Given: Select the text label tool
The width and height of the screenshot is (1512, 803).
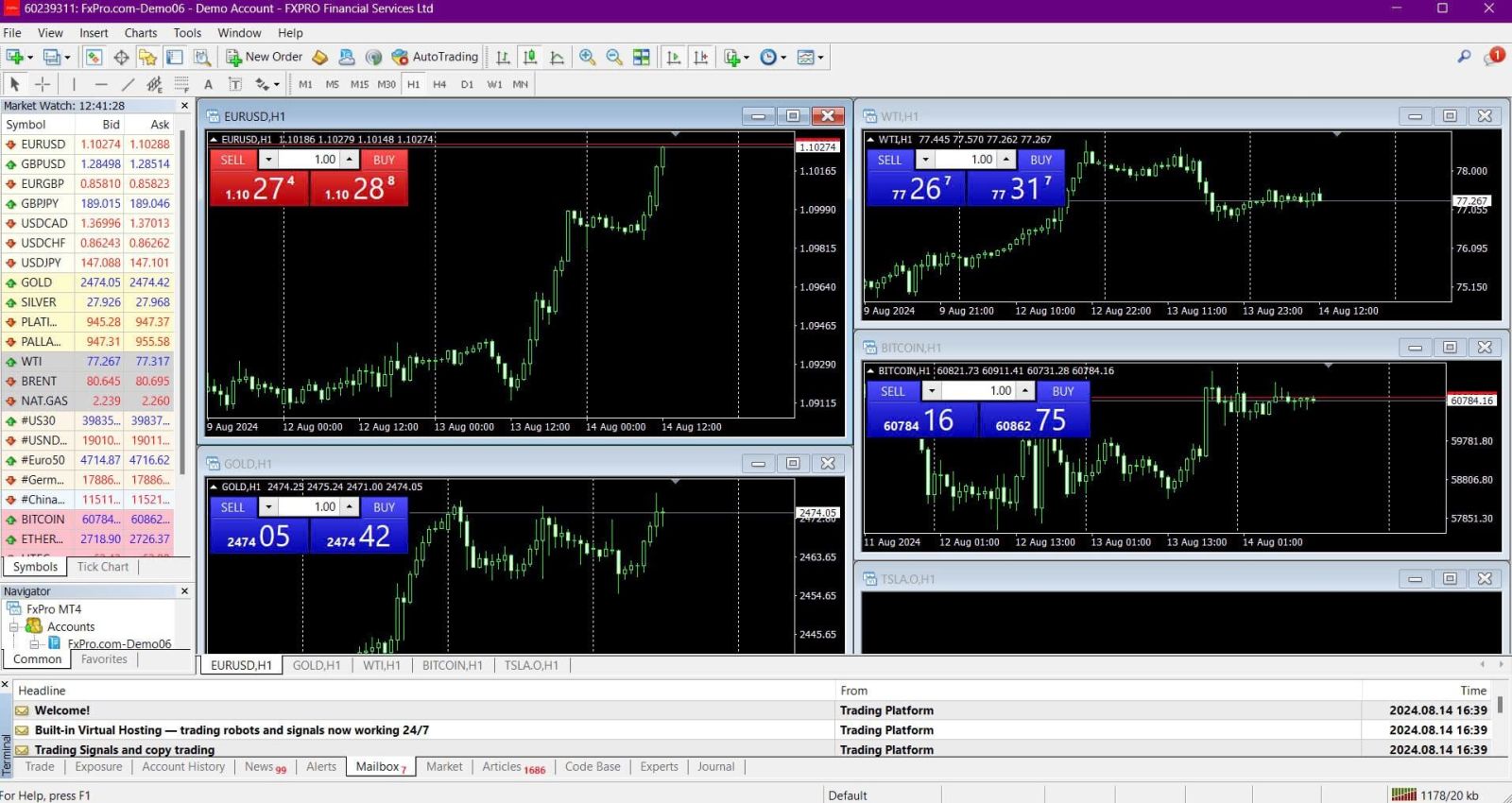Looking at the screenshot, I should coord(209,84).
